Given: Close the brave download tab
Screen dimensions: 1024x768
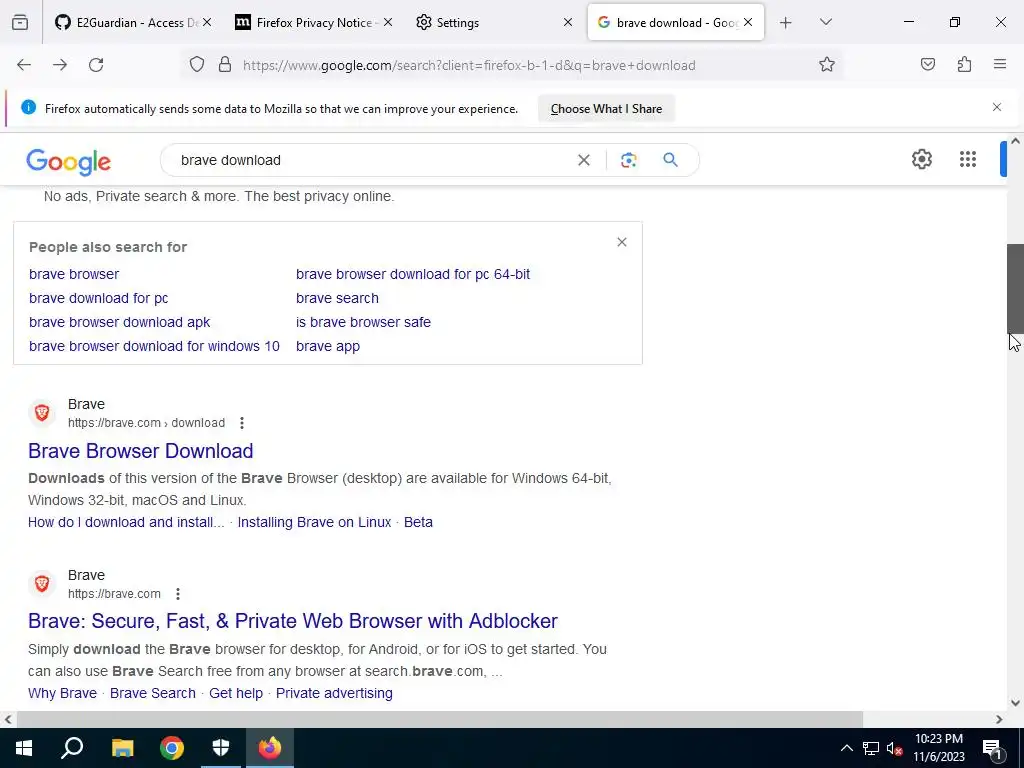Looking at the screenshot, I should coord(748,22).
